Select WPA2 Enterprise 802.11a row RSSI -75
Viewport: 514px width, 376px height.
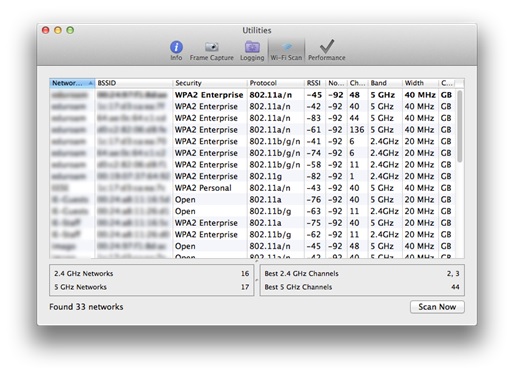[252, 223]
